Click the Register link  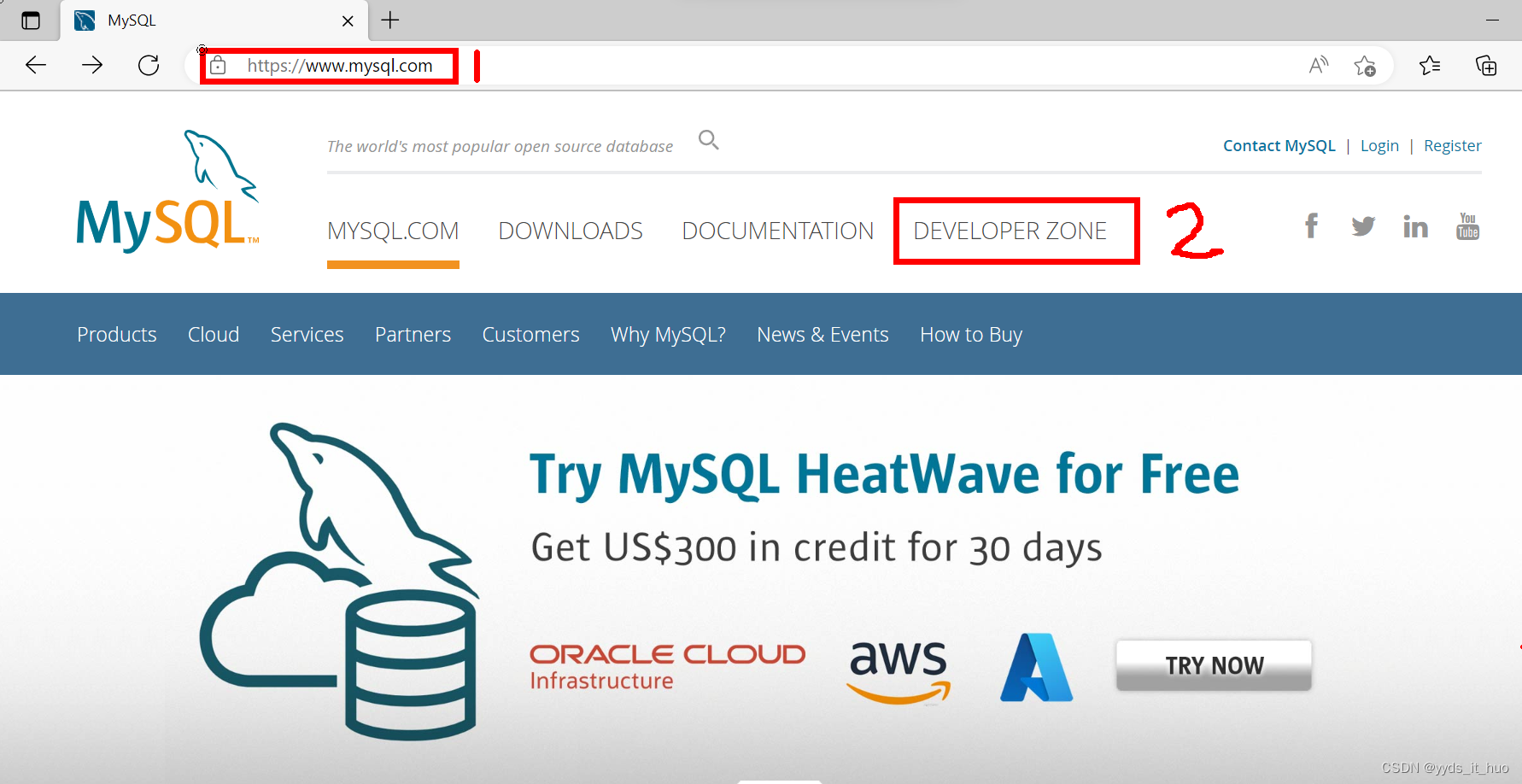tap(1453, 146)
